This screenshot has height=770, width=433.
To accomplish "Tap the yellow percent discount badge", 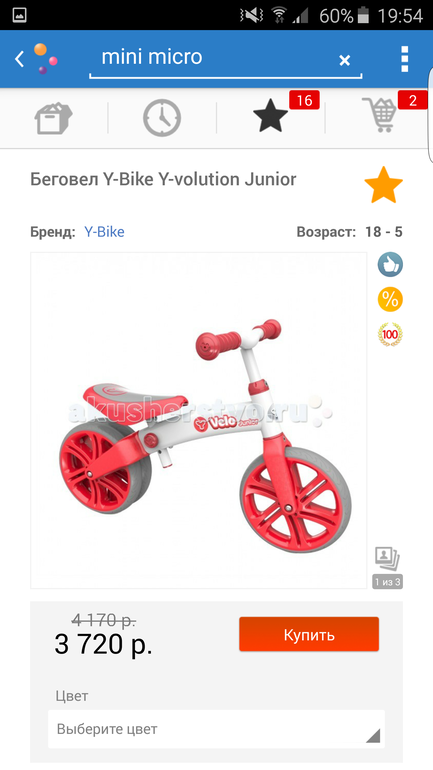I will click(x=390, y=300).
